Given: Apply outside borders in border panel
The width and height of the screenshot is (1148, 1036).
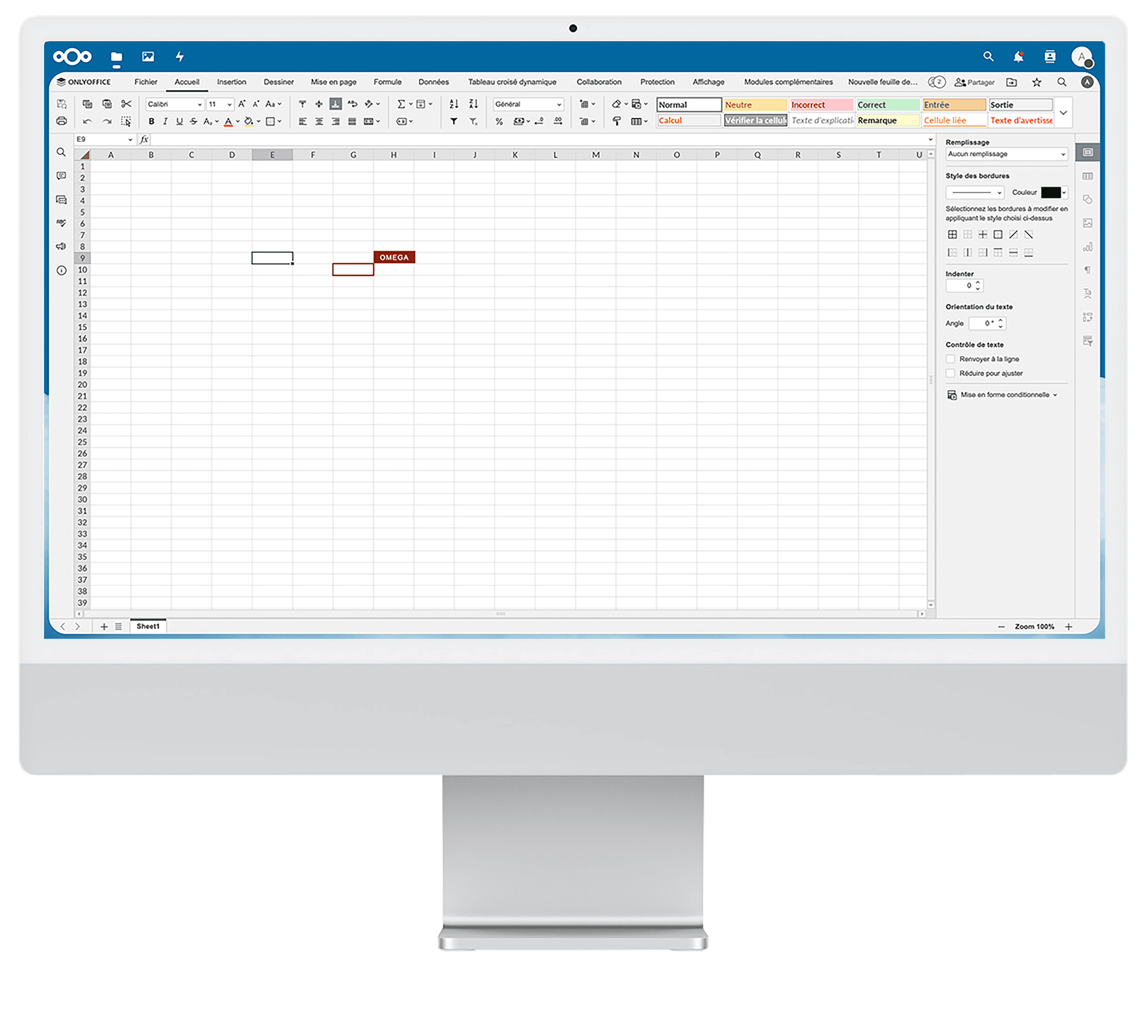Looking at the screenshot, I should click(x=998, y=235).
